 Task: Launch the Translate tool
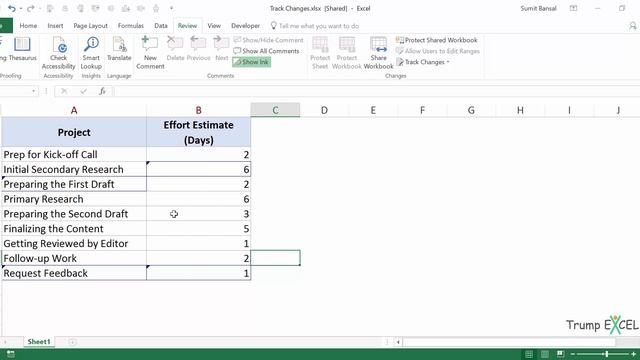[x=119, y=49]
